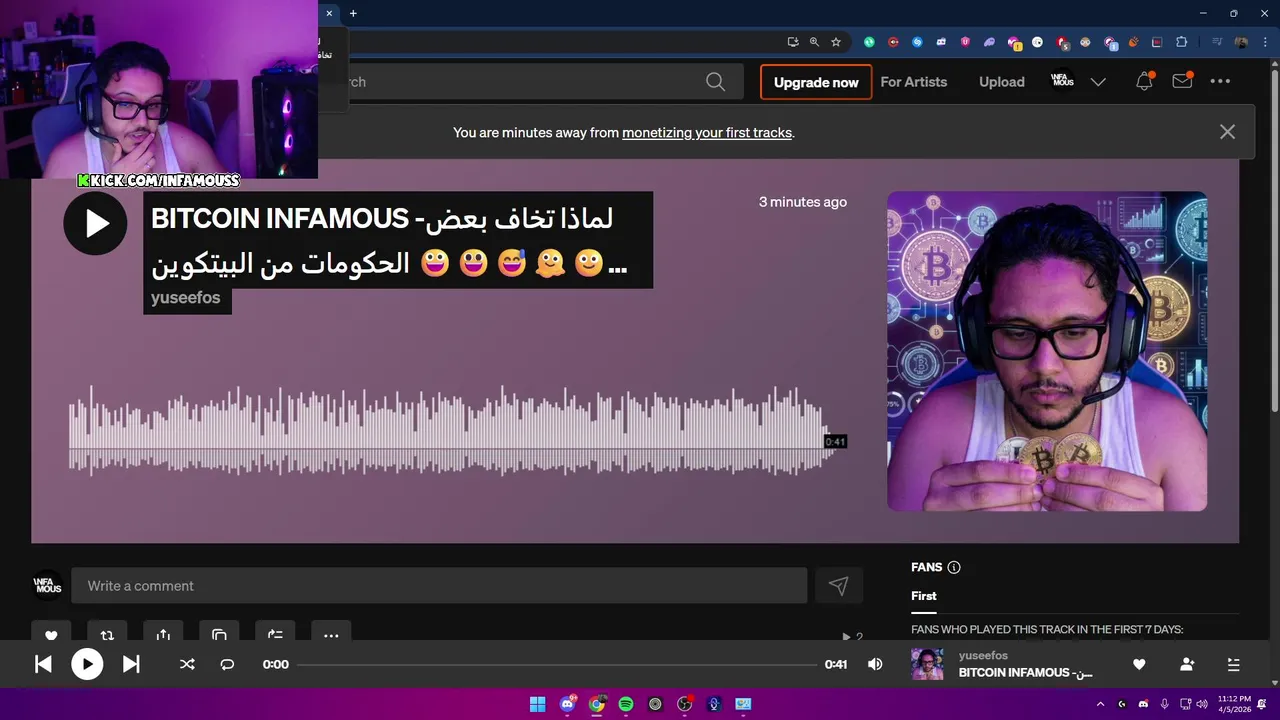1280x720 pixels.
Task: Click the search magnifier icon
Action: coord(715,82)
